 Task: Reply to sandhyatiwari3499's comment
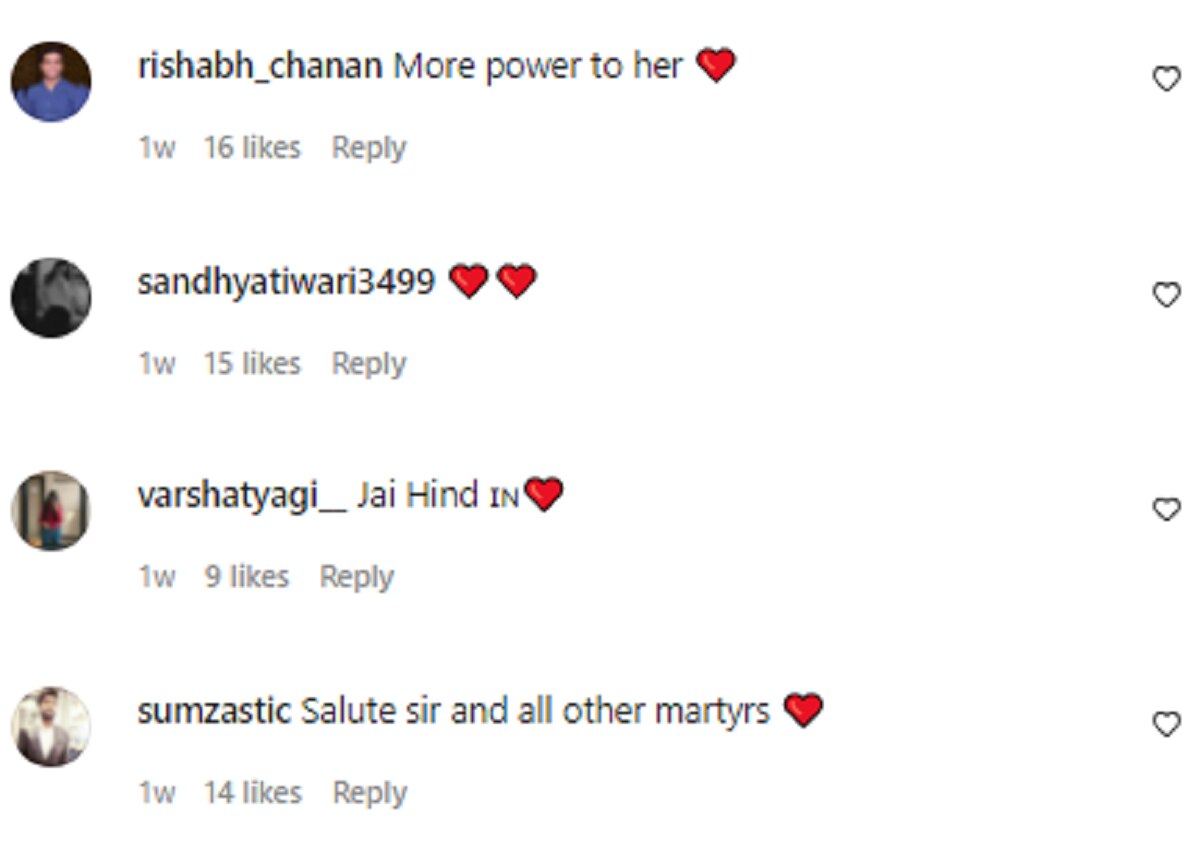369,364
